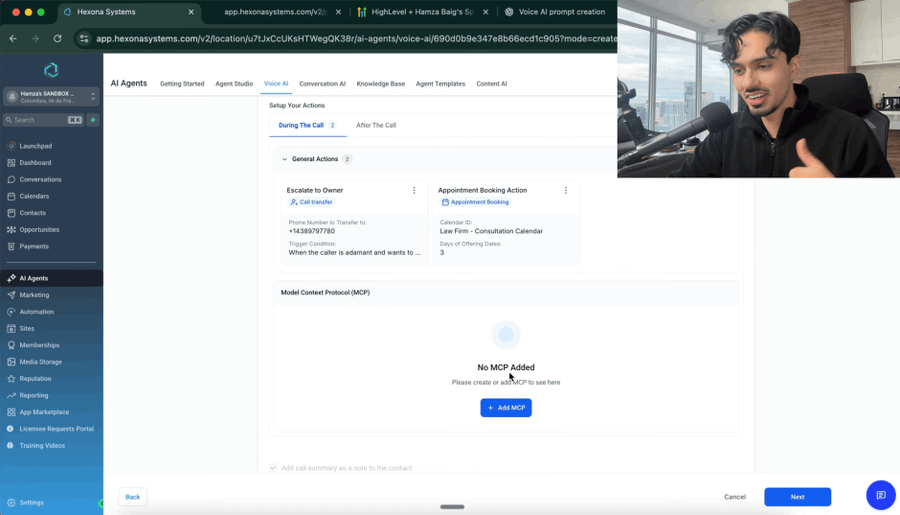Open Media Storage in the sidebar

pos(40,362)
